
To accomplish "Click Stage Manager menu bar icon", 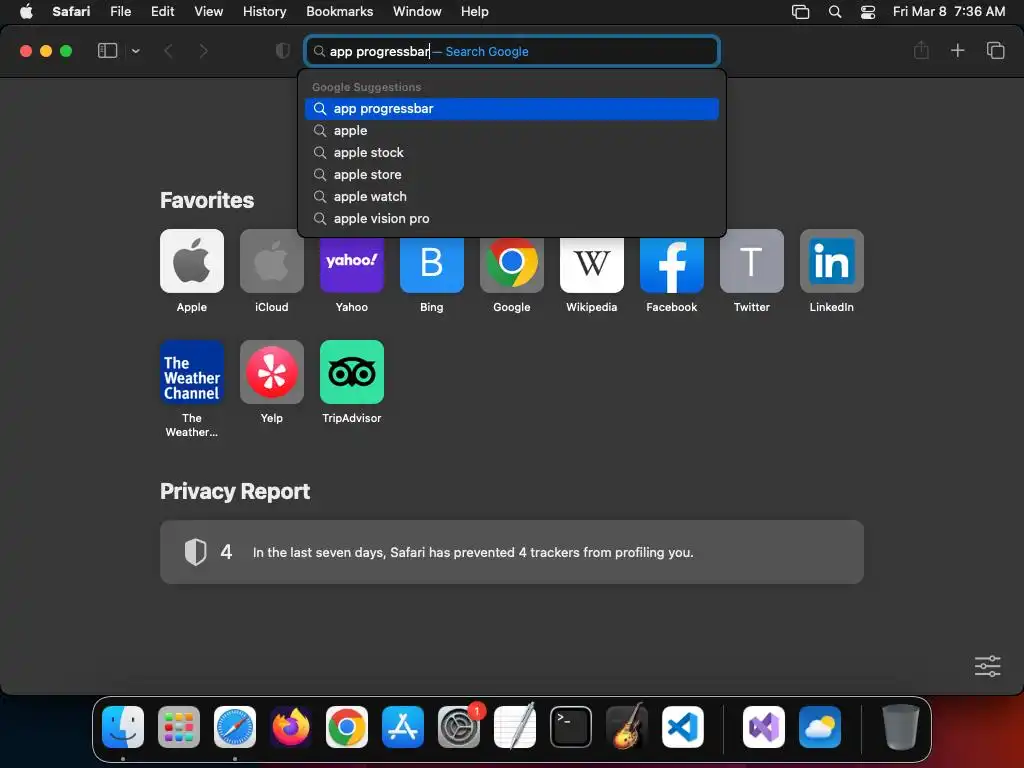I will [801, 12].
